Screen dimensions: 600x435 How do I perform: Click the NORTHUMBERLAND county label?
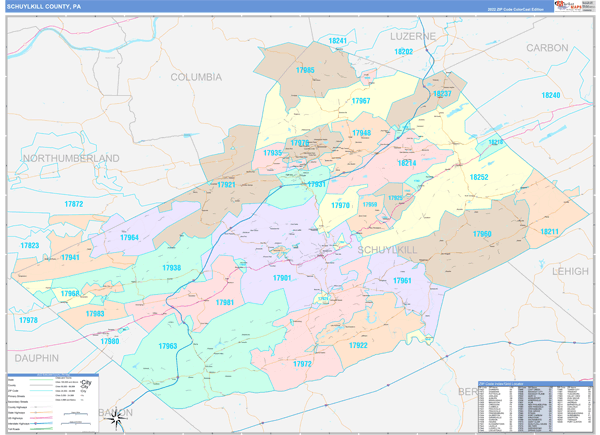[61, 158]
